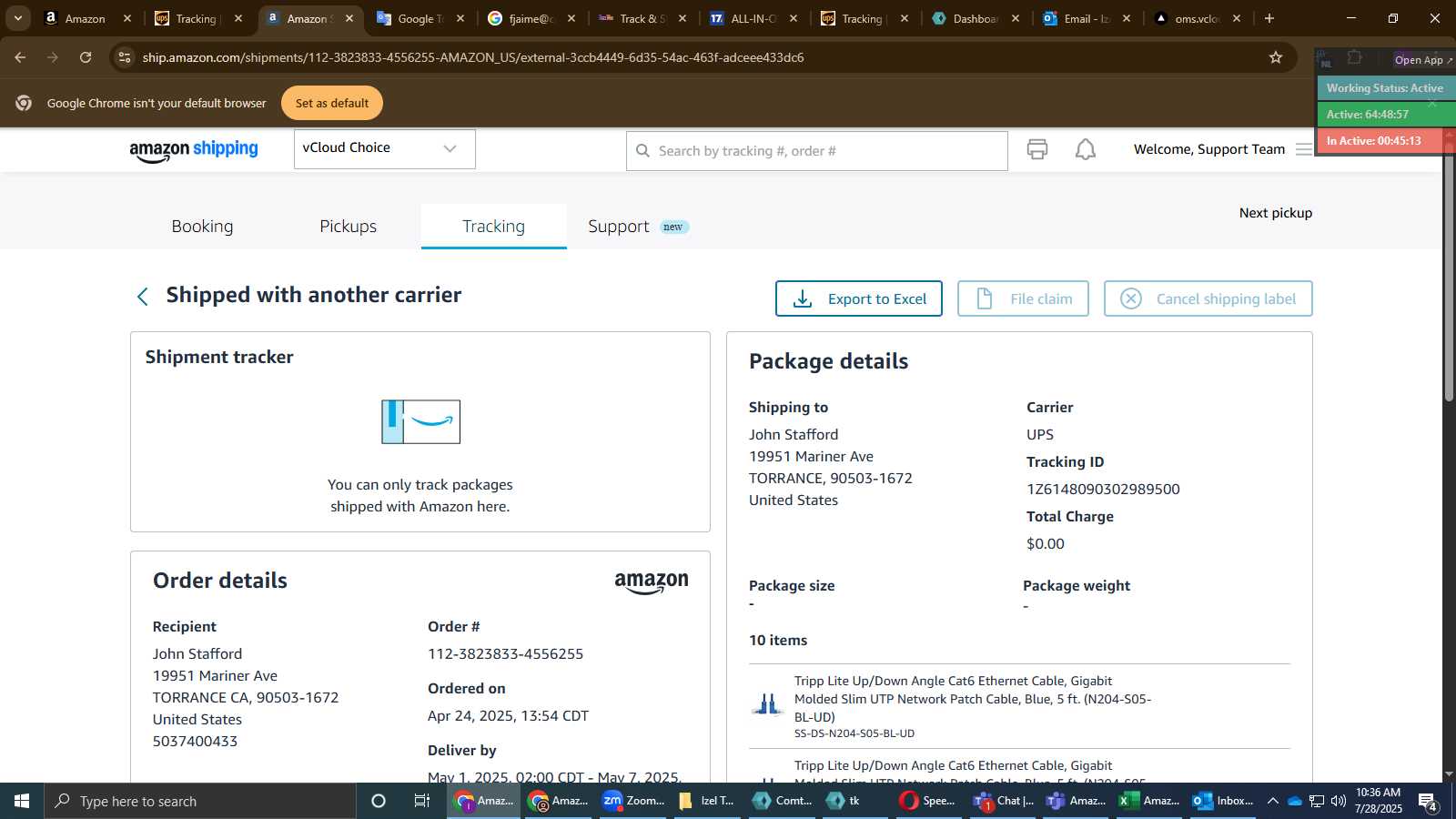Click SKU SS-DS-N204-S05-BL-UD
This screenshot has height=819, width=1456.
click(x=854, y=733)
